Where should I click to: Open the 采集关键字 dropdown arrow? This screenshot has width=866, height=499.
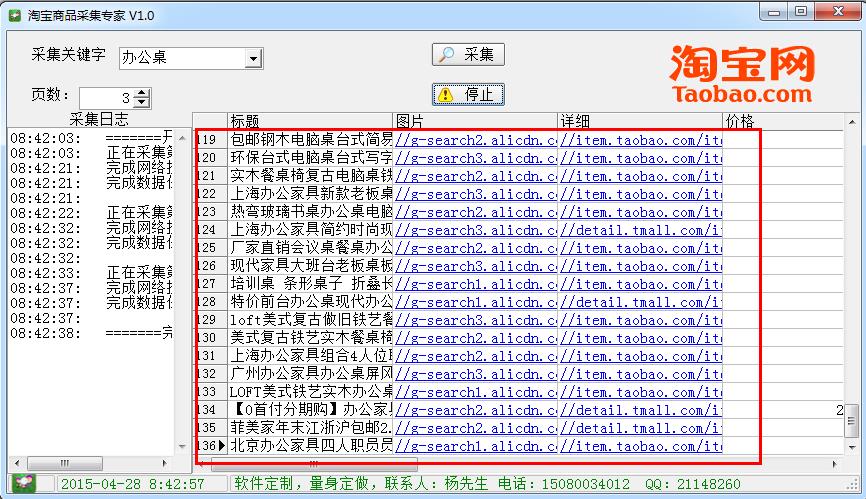[253, 59]
